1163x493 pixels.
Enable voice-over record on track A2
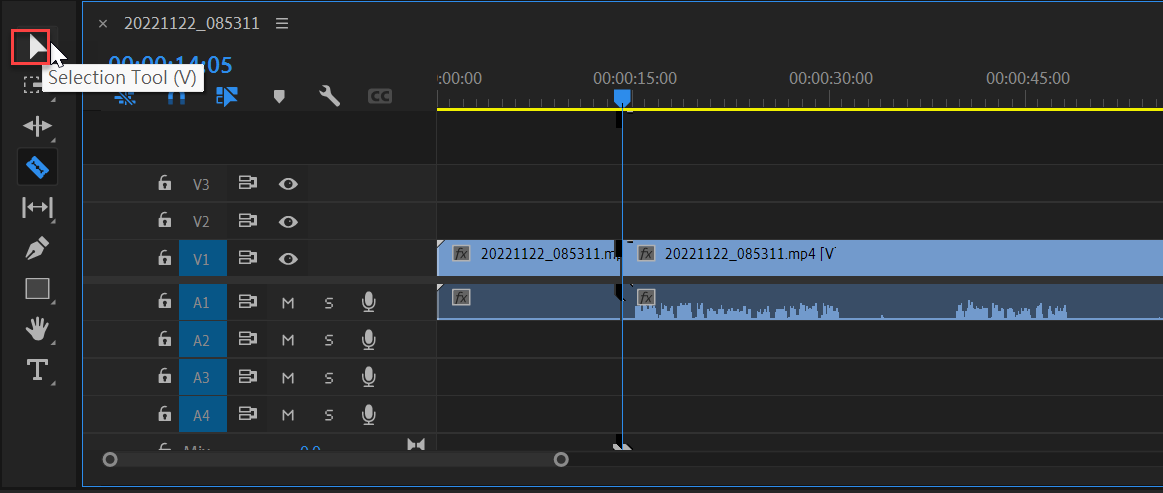point(369,340)
